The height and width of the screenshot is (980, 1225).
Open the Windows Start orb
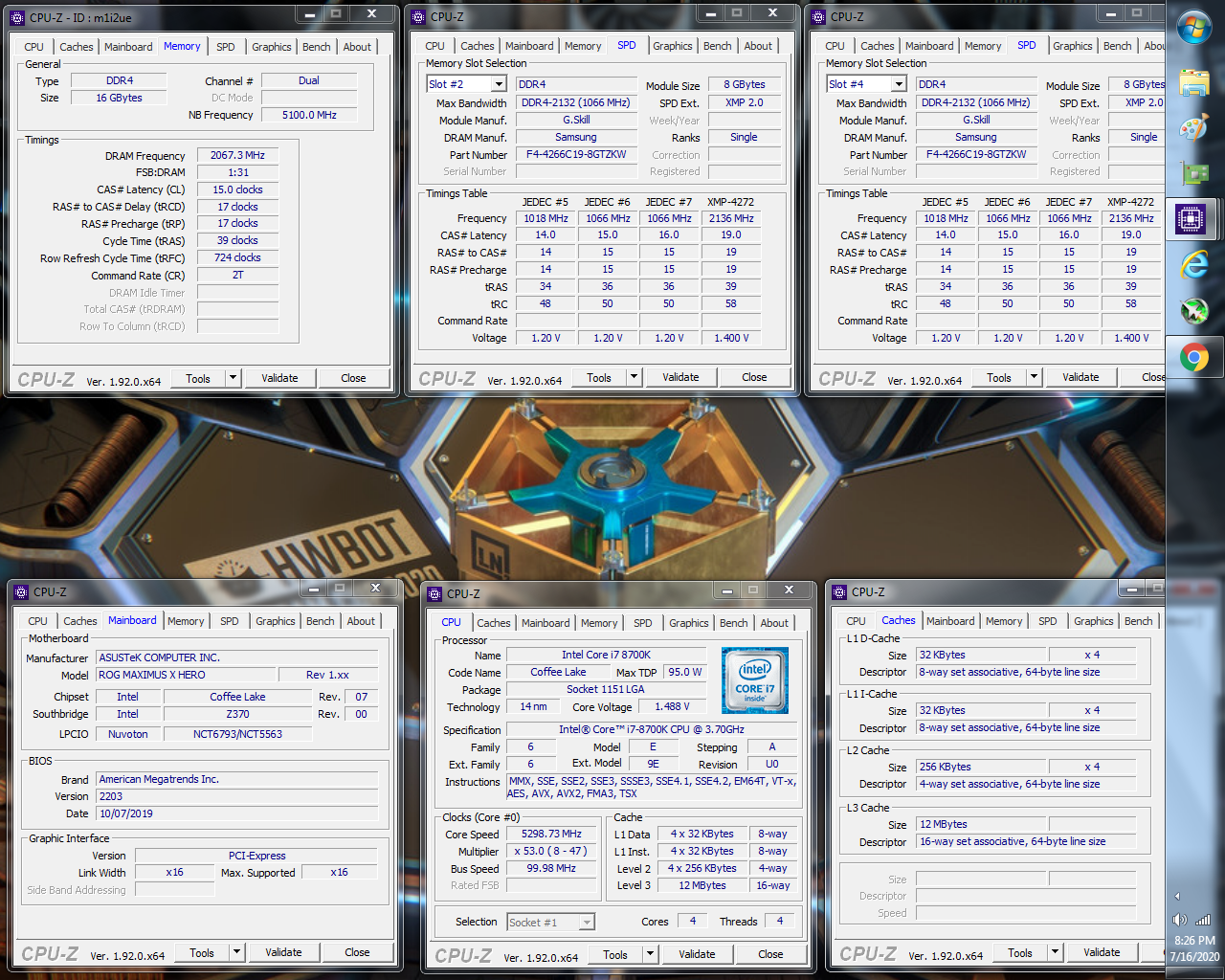pyautogui.click(x=1194, y=28)
